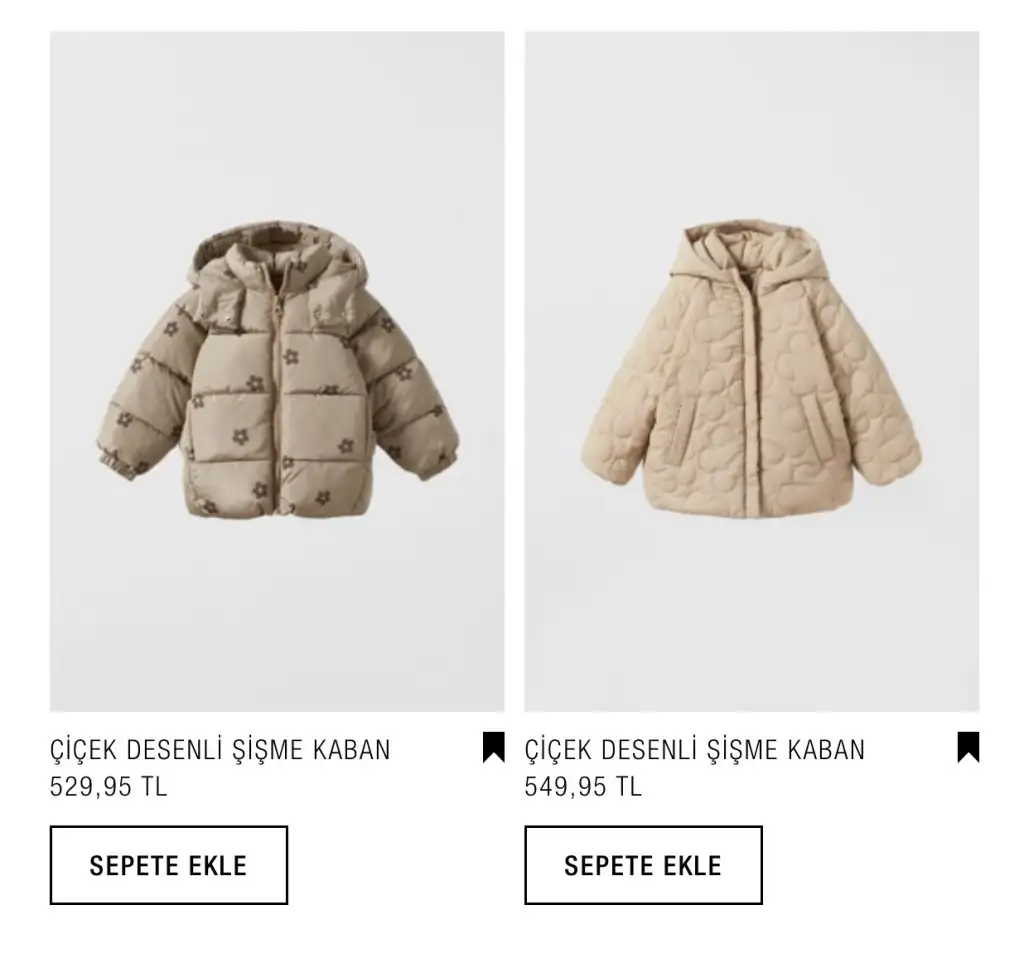
Task: Click the 529,95 TL price text
Action: point(108,786)
